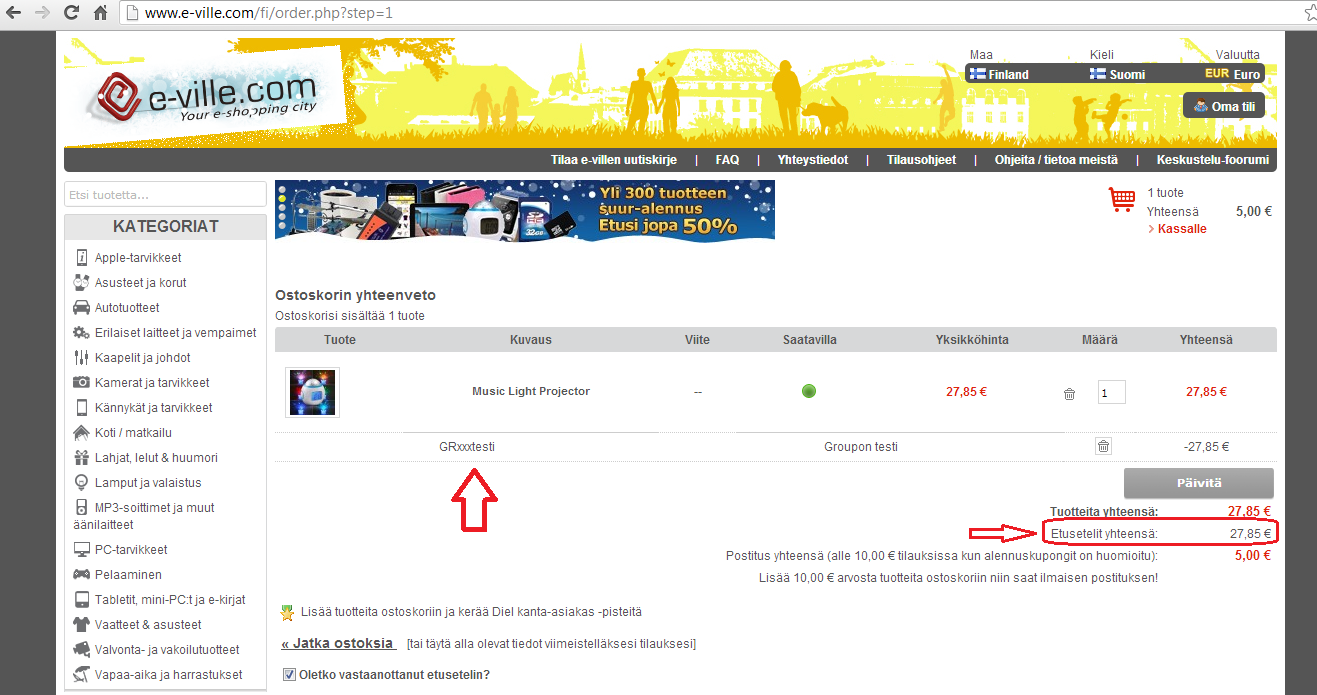
Task: Click the 'Etsi tuotetta' search field
Action: (x=165, y=194)
